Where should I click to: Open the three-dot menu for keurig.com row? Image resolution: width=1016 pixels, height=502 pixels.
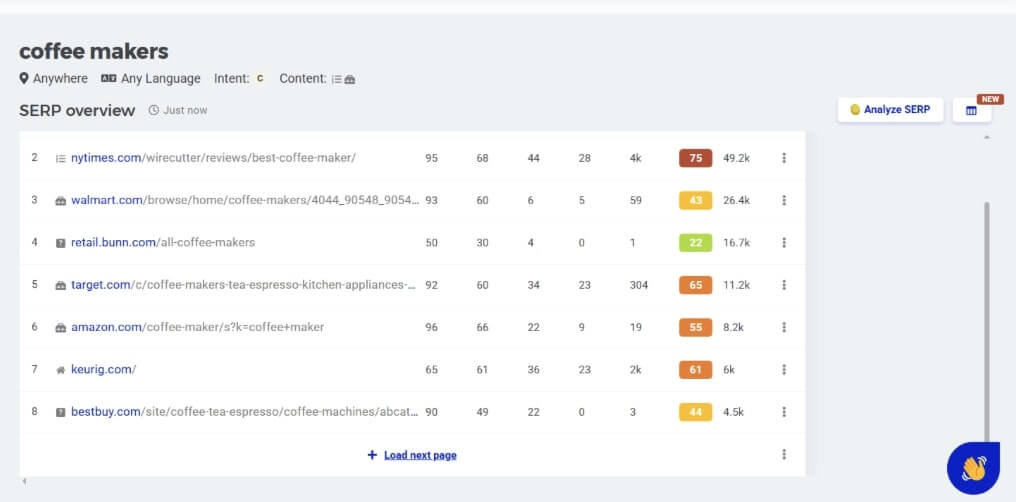[784, 370]
